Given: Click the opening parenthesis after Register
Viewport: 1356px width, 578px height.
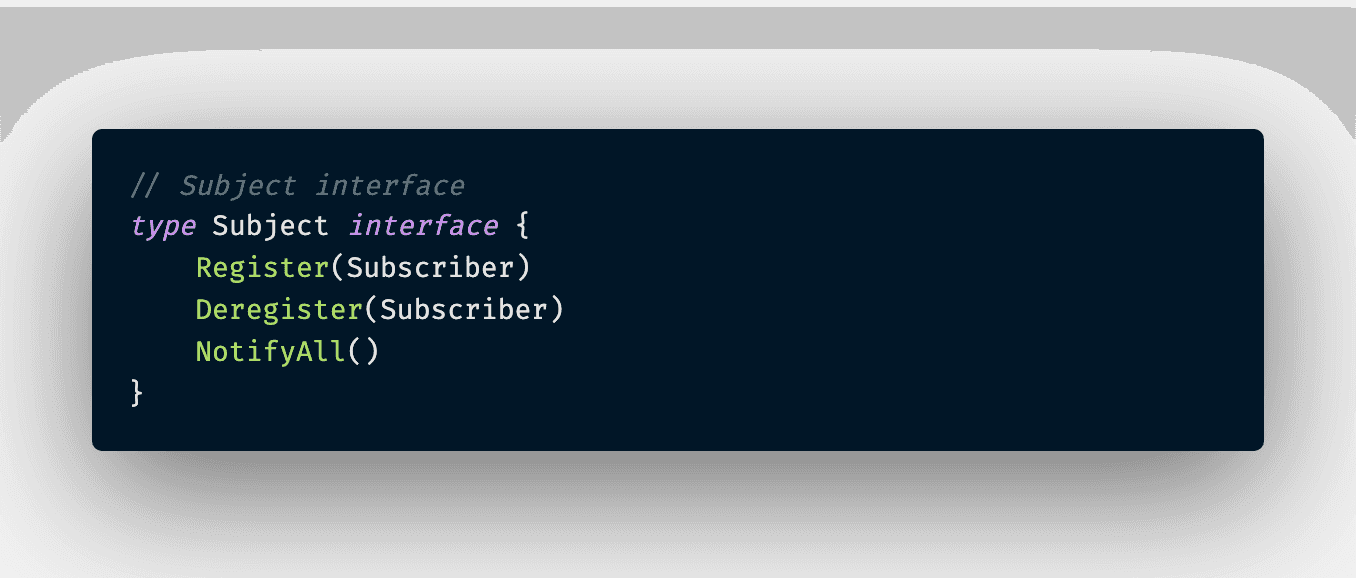Looking at the screenshot, I should [x=338, y=269].
